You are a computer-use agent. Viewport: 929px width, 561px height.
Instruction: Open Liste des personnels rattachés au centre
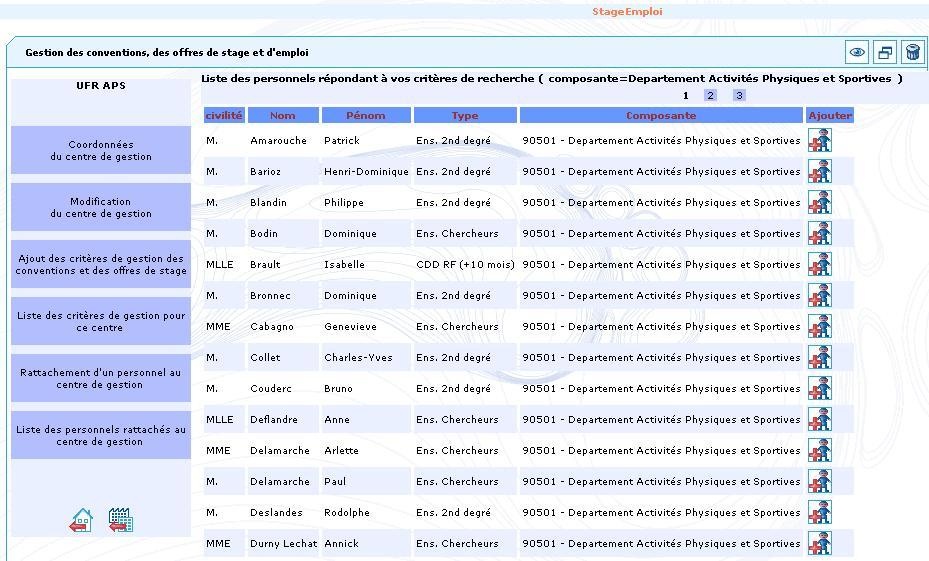(x=101, y=435)
